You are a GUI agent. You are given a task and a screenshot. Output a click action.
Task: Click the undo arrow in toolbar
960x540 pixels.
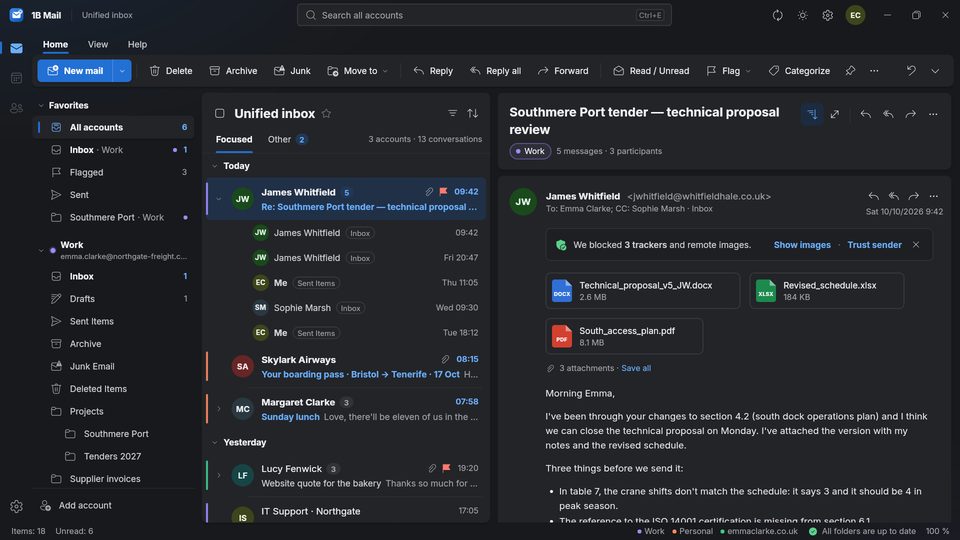click(911, 71)
